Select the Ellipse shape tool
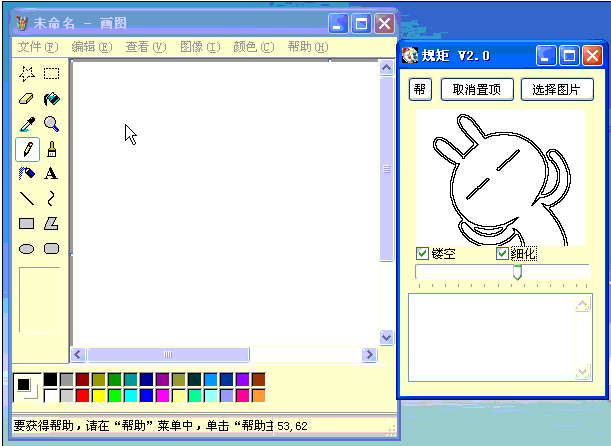611x446 pixels. (x=27, y=249)
